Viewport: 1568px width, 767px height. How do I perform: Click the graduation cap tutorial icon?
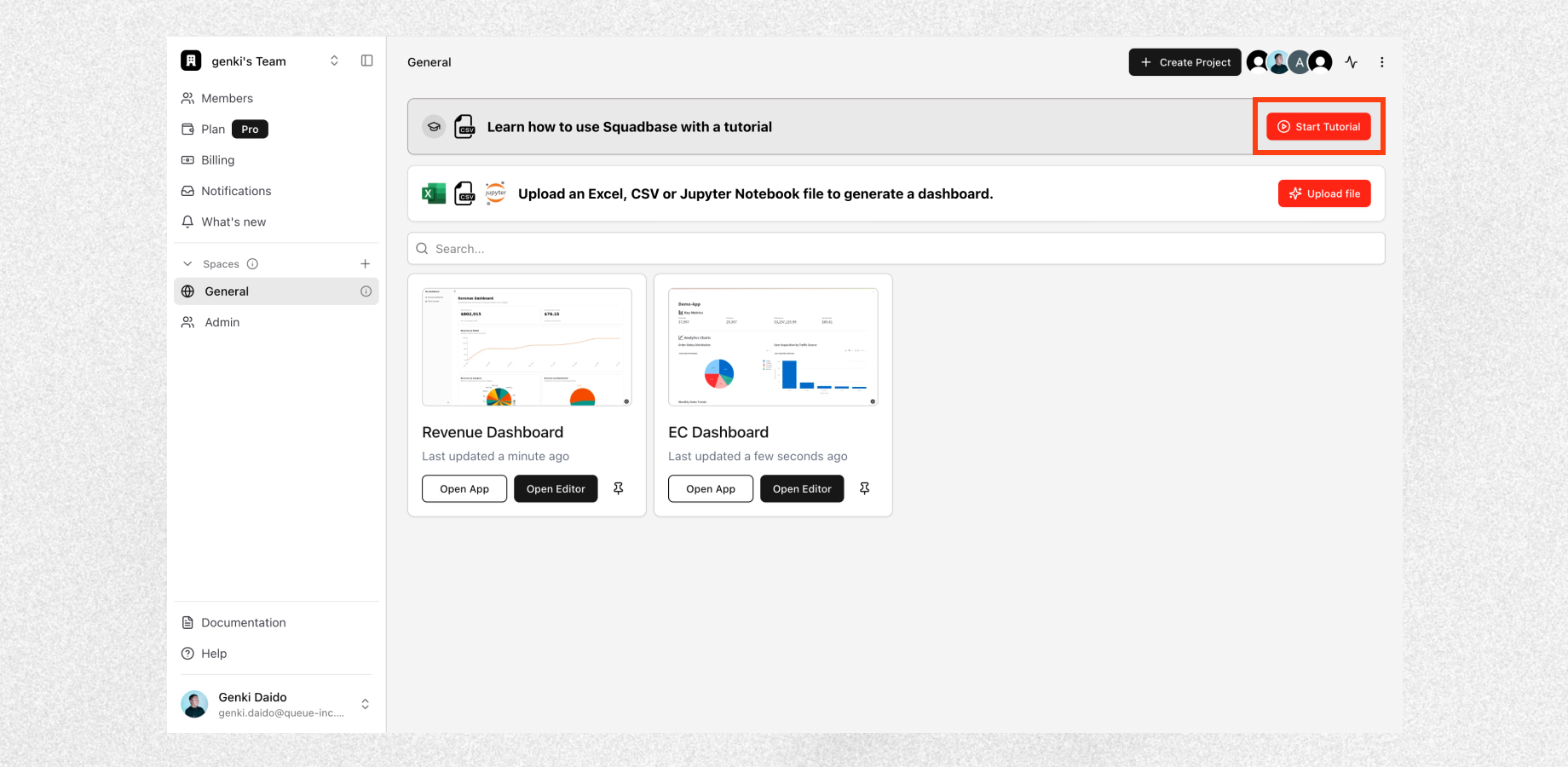[x=434, y=127]
